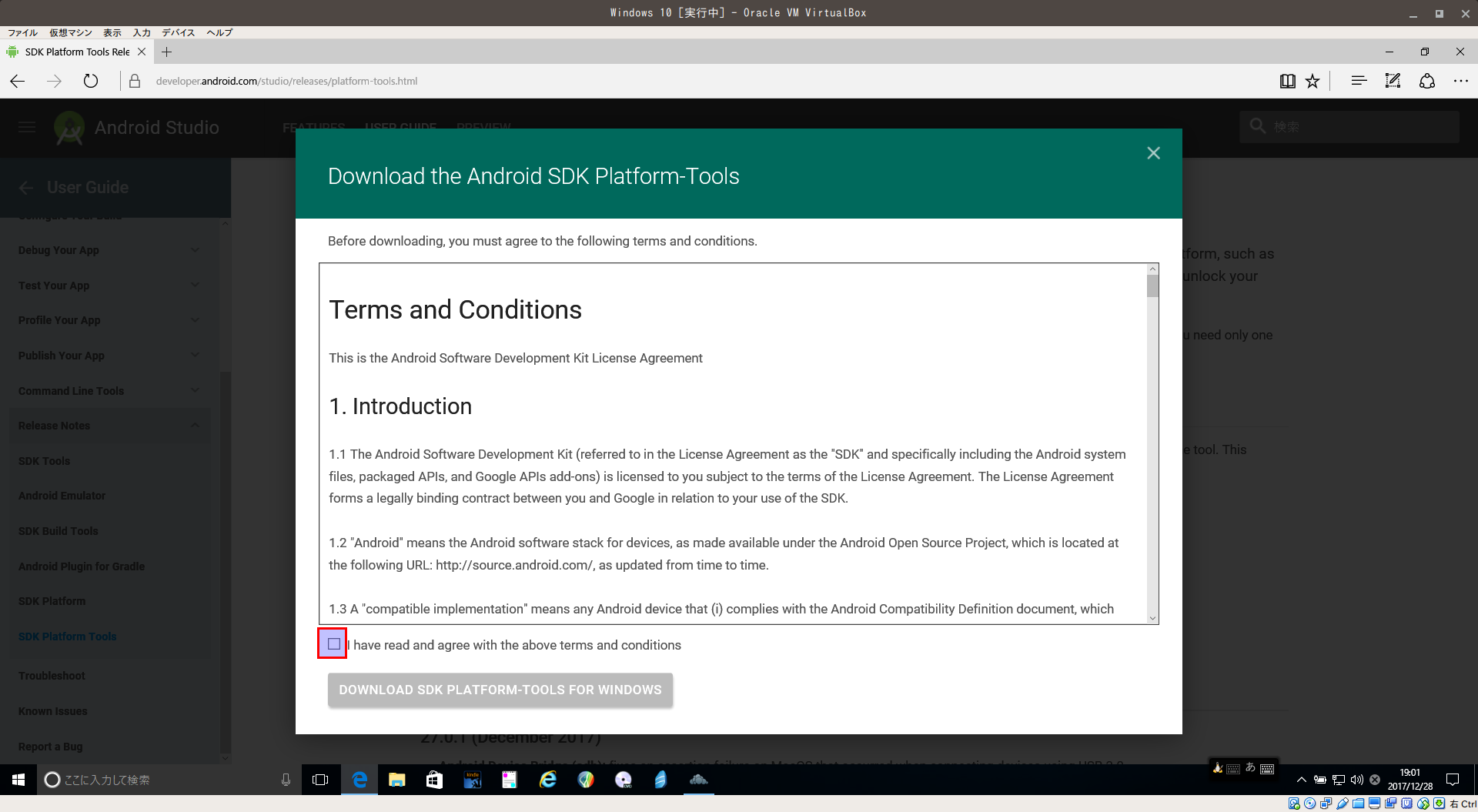Click the Edge forward navigation arrow
This screenshot has width=1478, height=812.
coord(54,81)
